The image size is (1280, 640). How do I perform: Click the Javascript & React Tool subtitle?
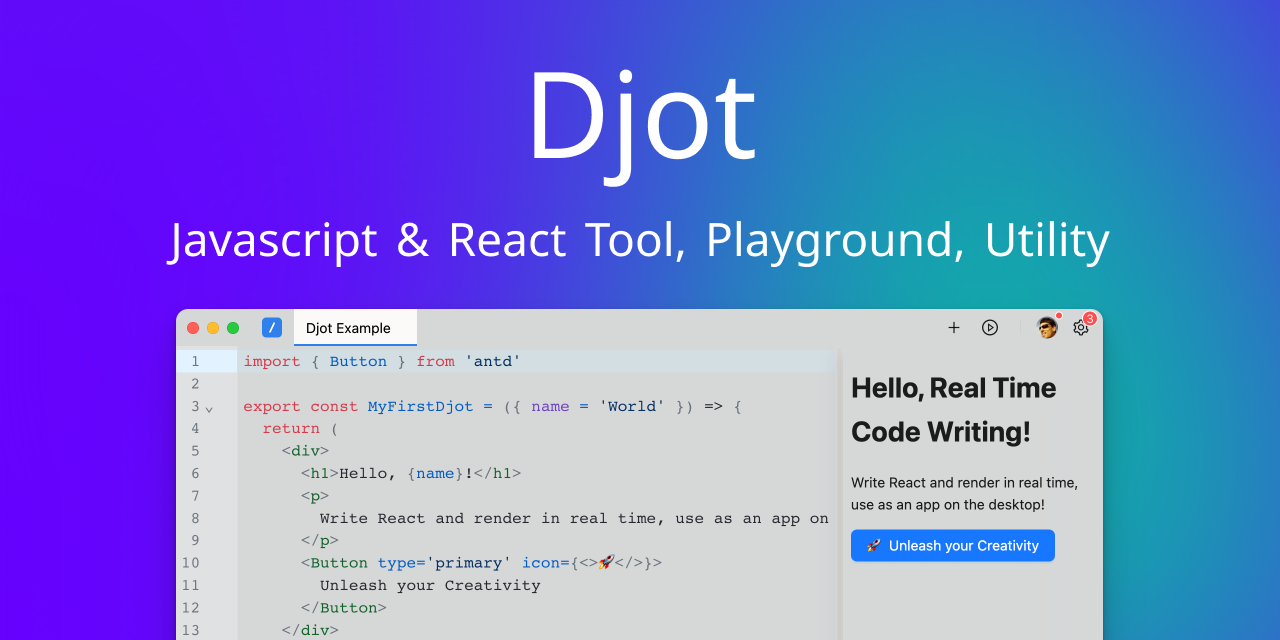coord(640,241)
